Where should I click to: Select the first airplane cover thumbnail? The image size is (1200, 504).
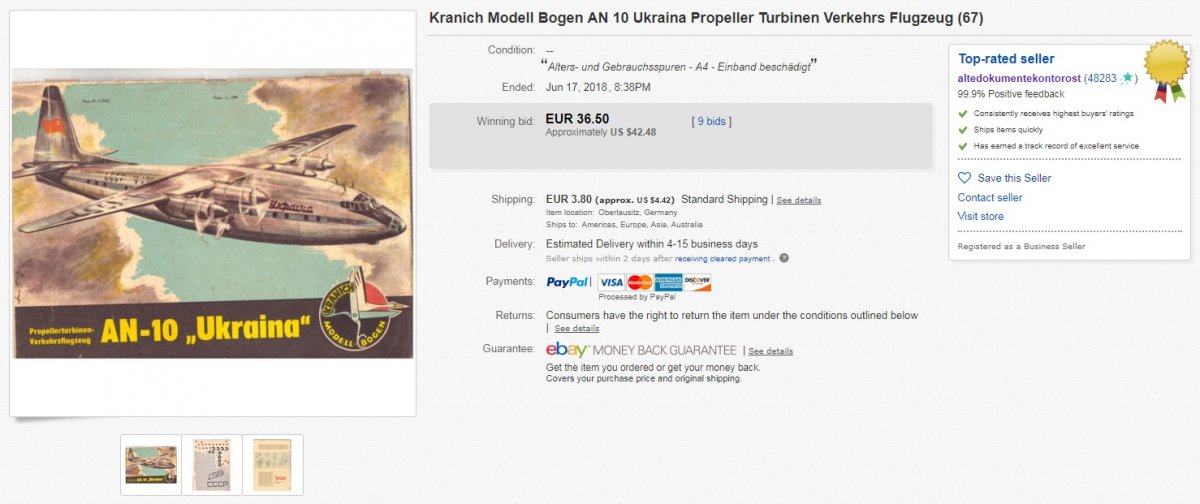[x=151, y=464]
